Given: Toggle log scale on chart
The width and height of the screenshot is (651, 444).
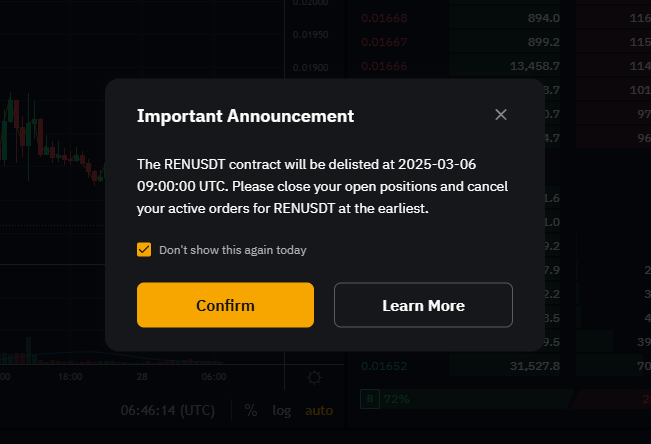Looking at the screenshot, I should pos(281,411).
